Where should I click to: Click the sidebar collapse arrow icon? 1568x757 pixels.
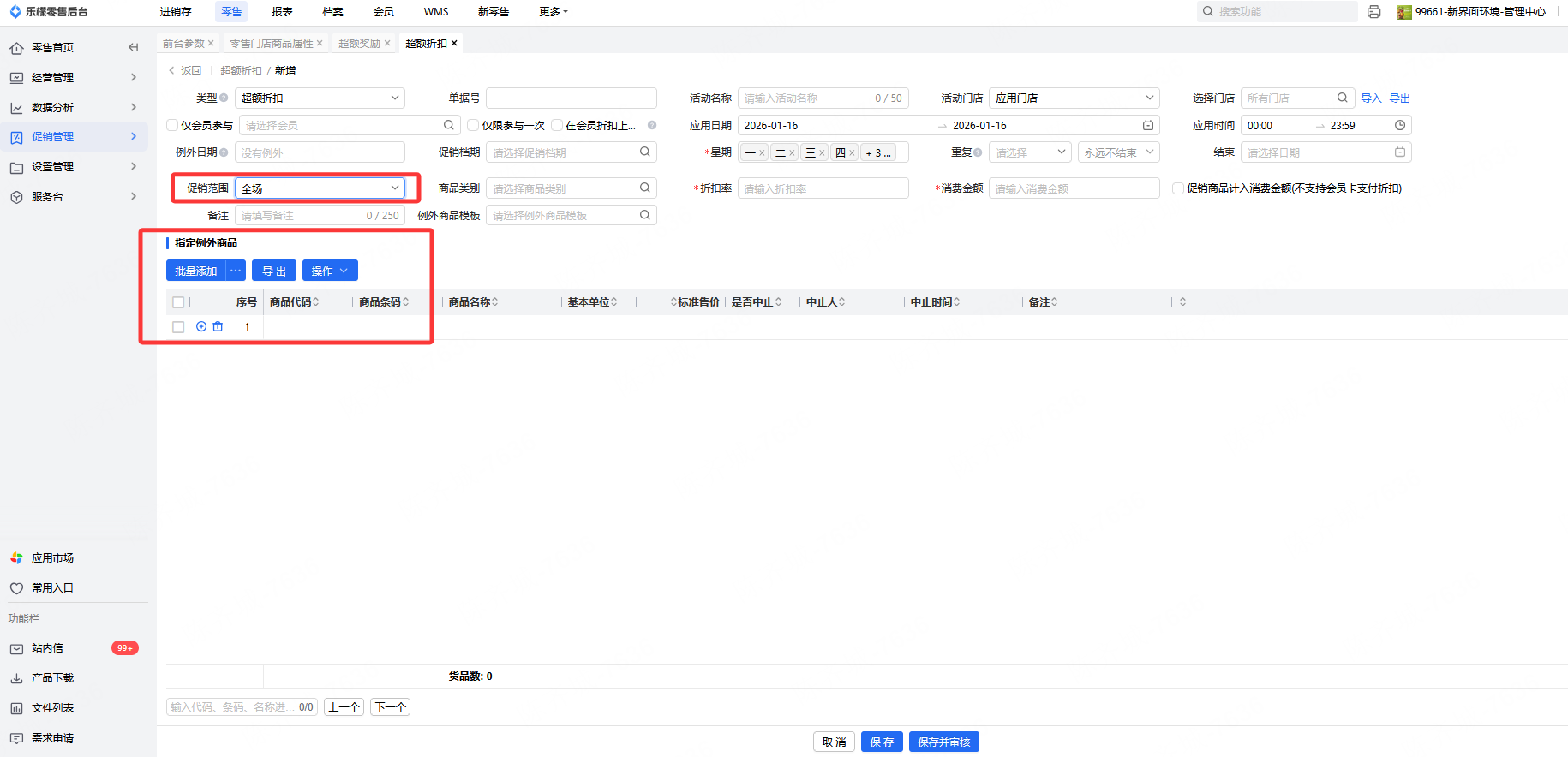[x=133, y=47]
